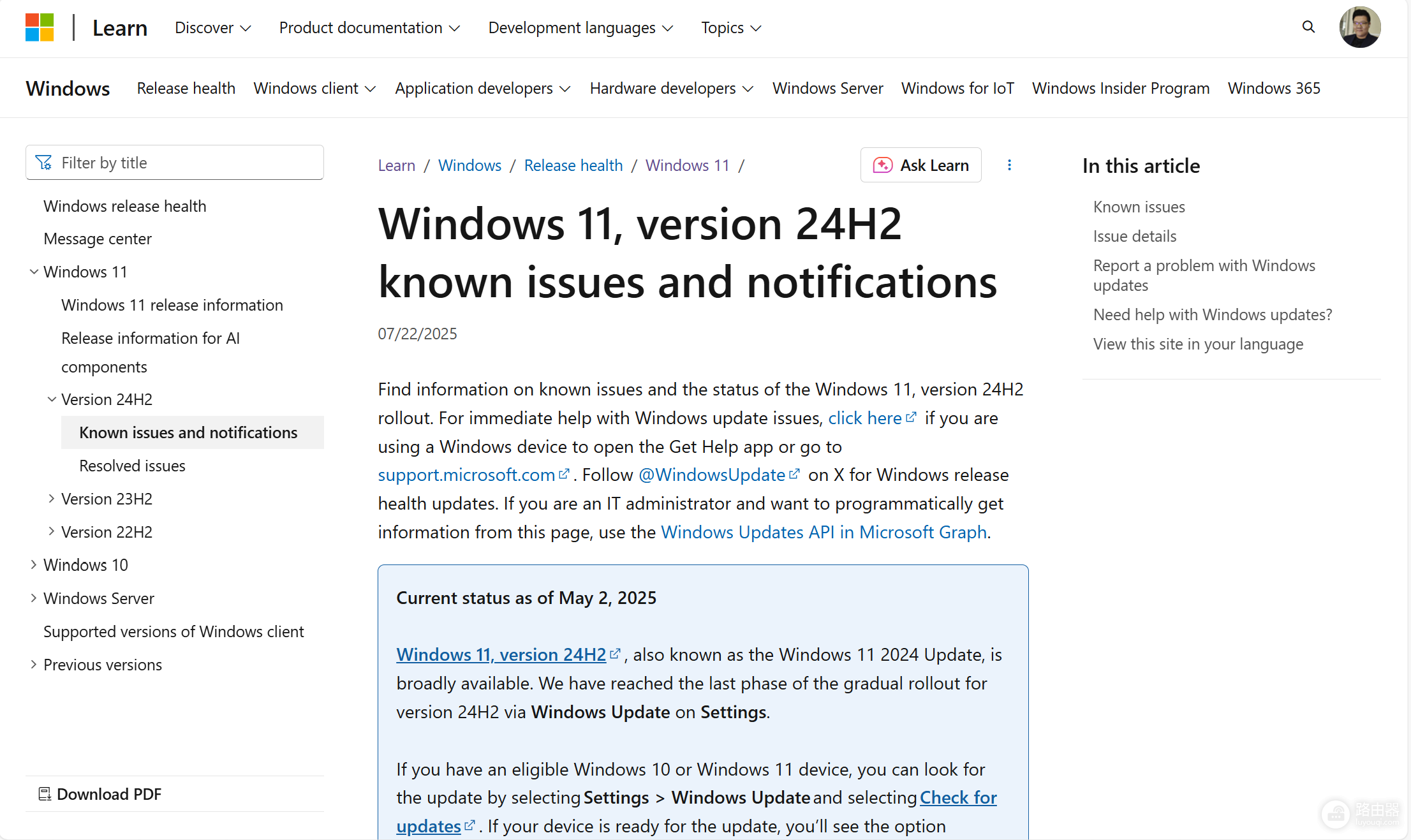This screenshot has width=1411, height=840.
Task: Jump to Report a problem with Windows updates
Action: pyautogui.click(x=1204, y=275)
